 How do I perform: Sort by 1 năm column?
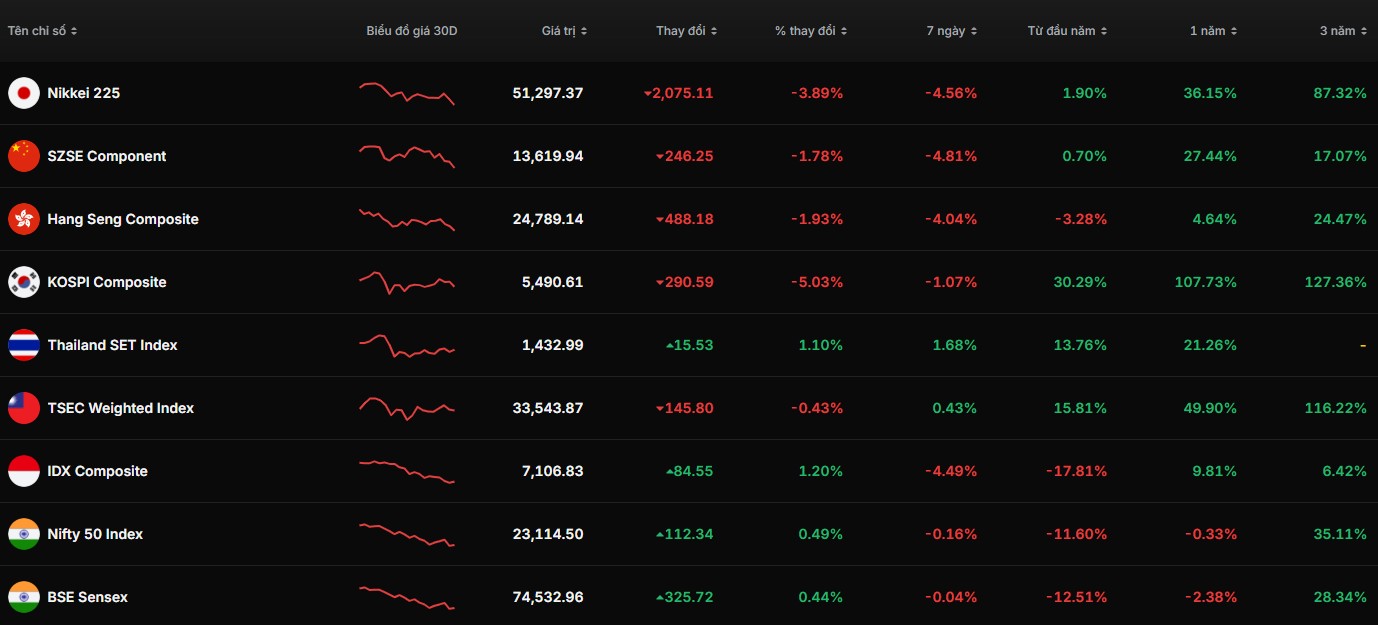1213,31
